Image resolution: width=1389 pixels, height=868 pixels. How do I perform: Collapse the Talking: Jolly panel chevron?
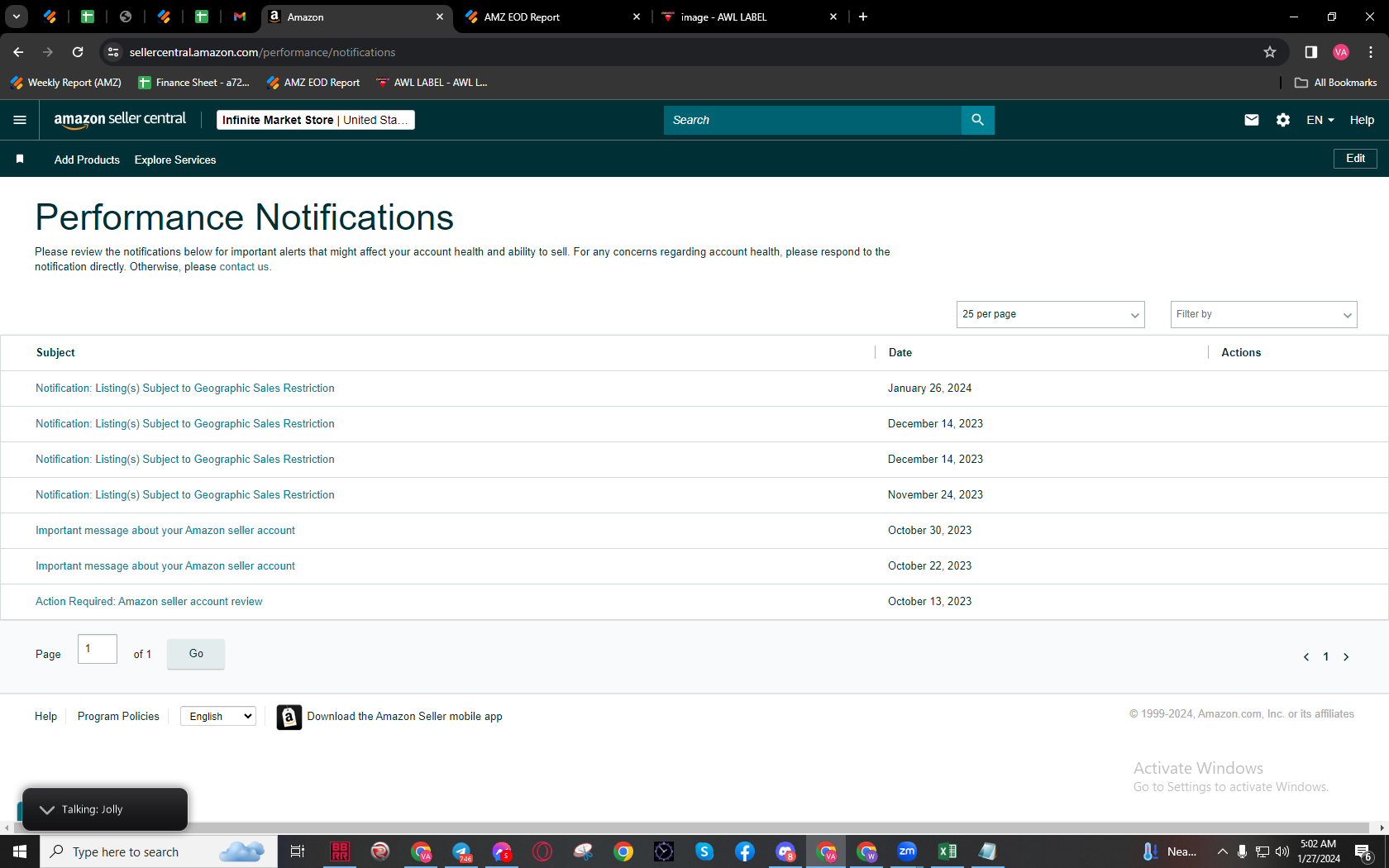tap(47, 809)
